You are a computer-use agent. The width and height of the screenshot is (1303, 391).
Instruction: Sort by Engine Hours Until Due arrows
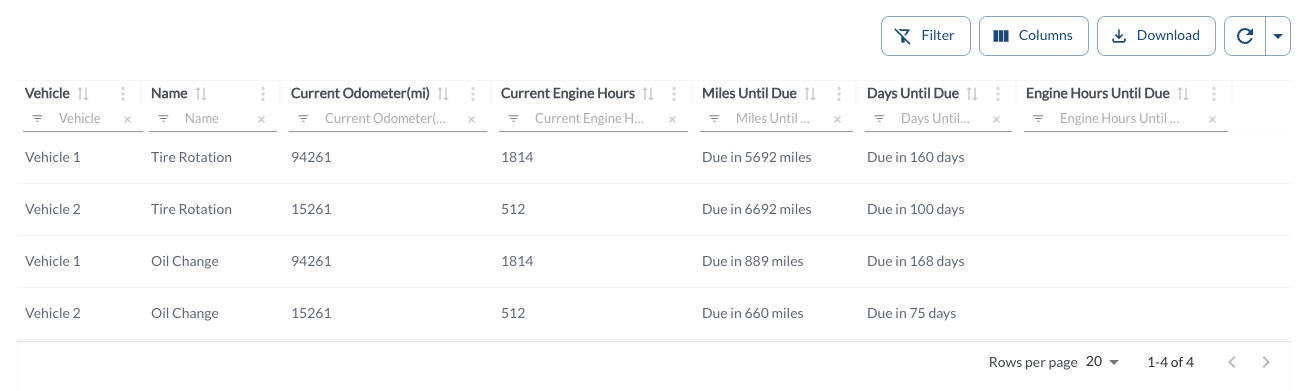(1184, 94)
